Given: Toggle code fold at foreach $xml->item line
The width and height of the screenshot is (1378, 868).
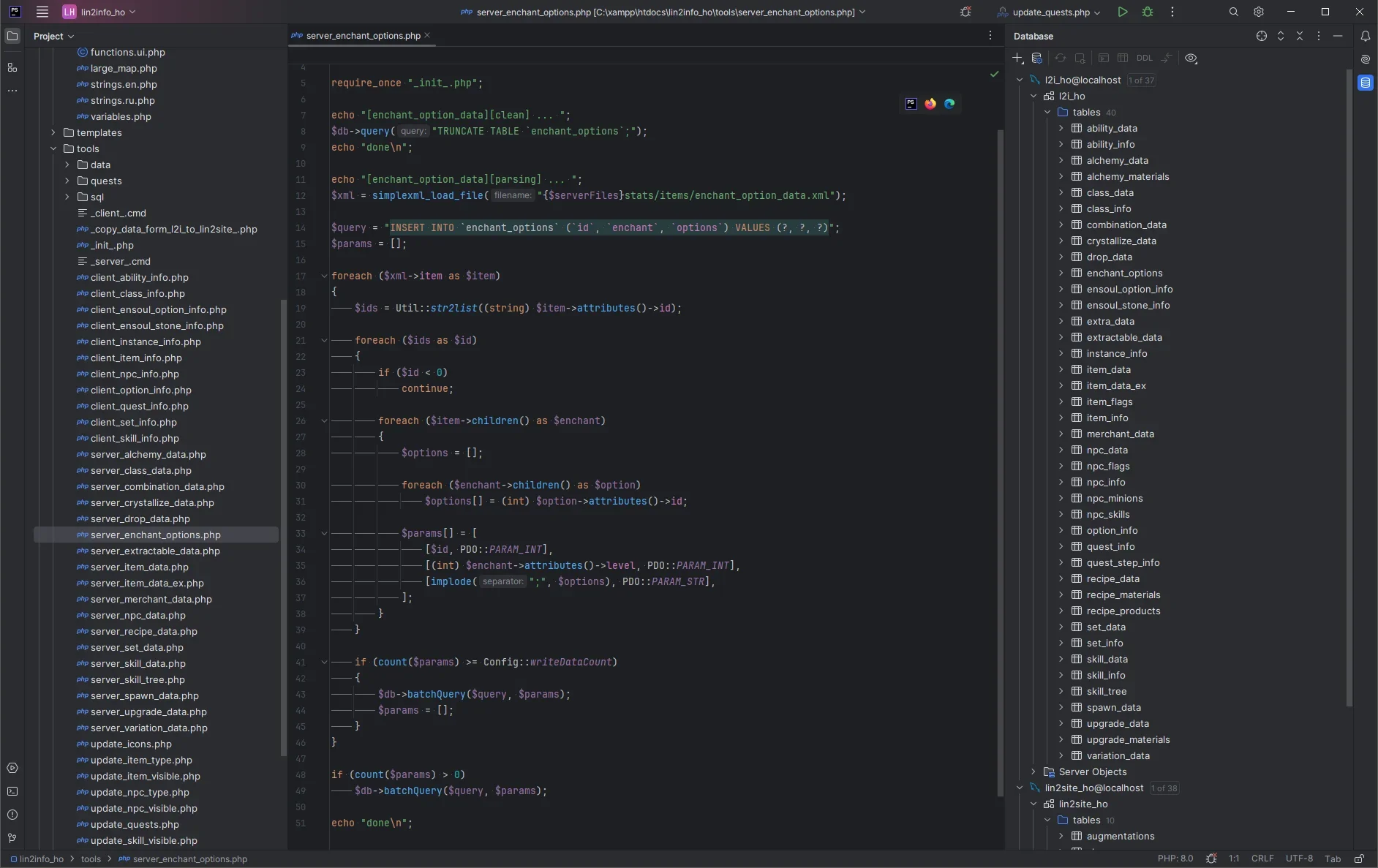Looking at the screenshot, I should (324, 276).
